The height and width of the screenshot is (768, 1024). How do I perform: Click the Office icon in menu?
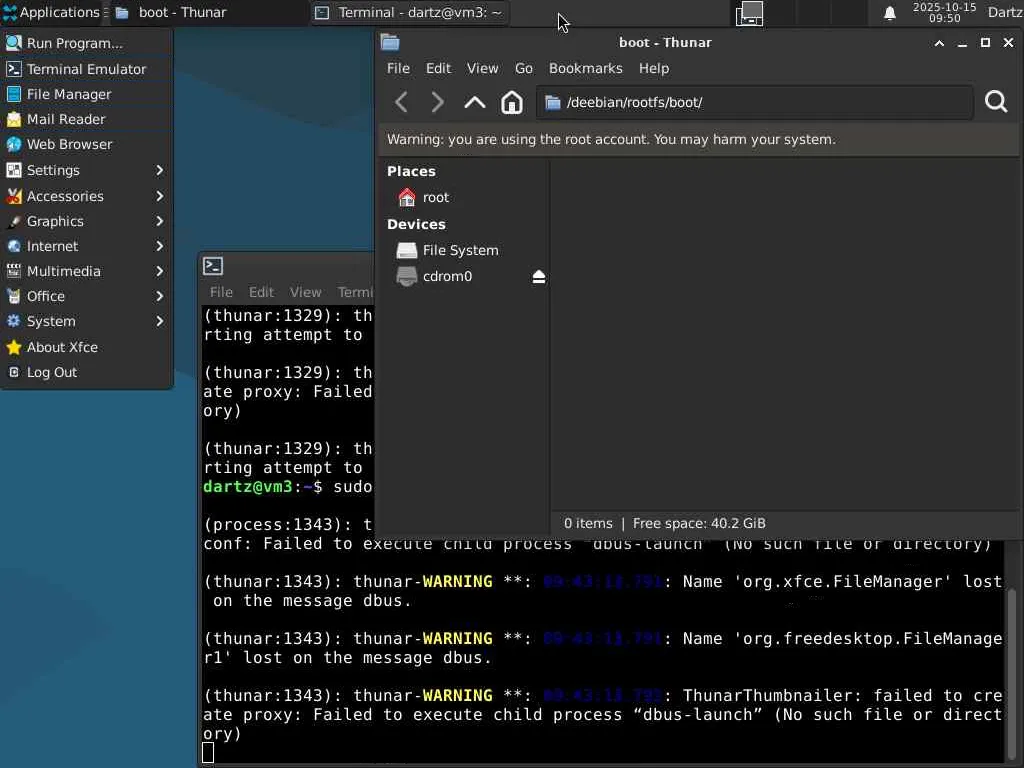pyautogui.click(x=14, y=296)
